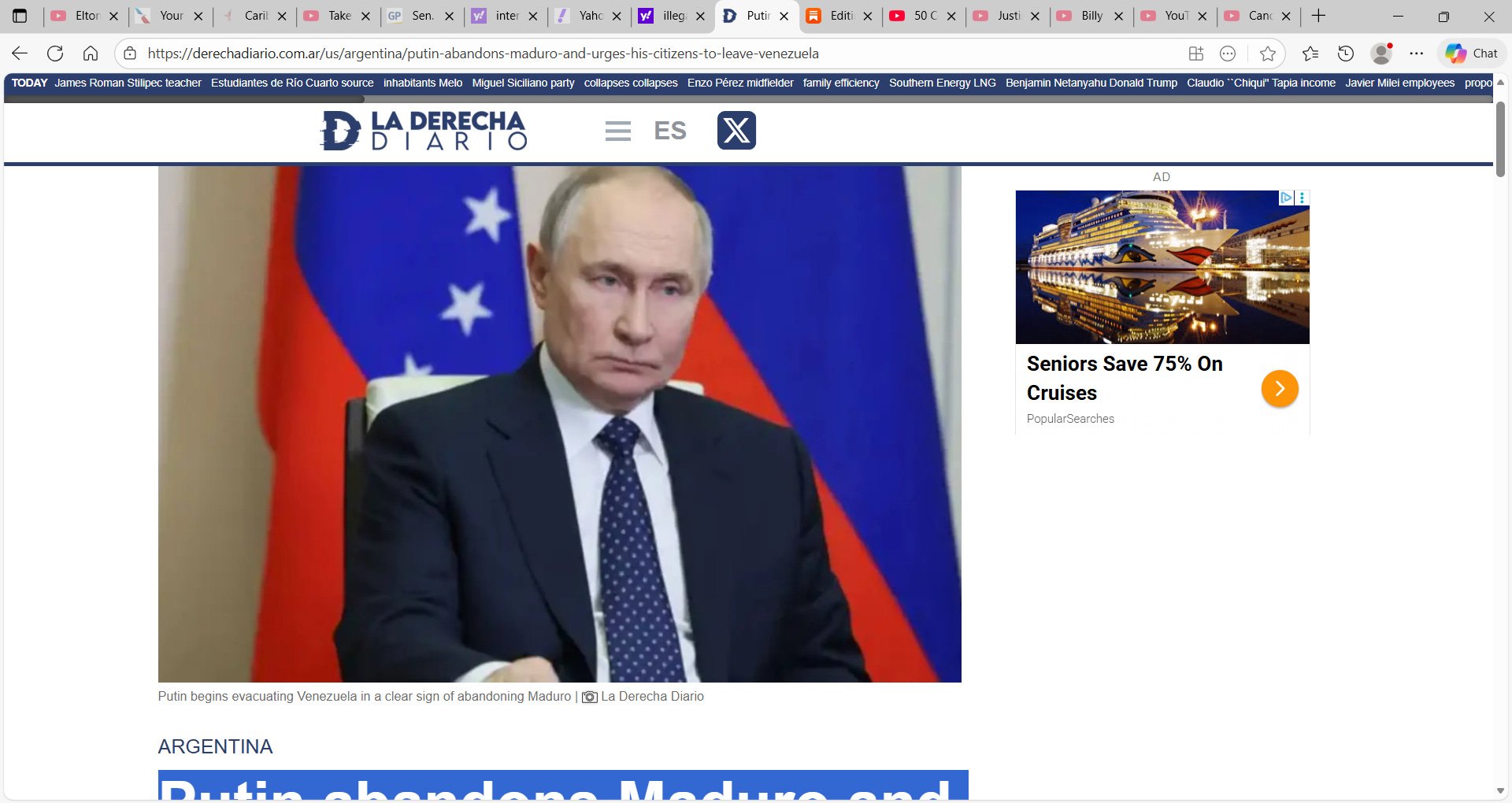This screenshot has height=803, width=1512.
Task: Reload the page with the refresh icon
Action: click(55, 54)
